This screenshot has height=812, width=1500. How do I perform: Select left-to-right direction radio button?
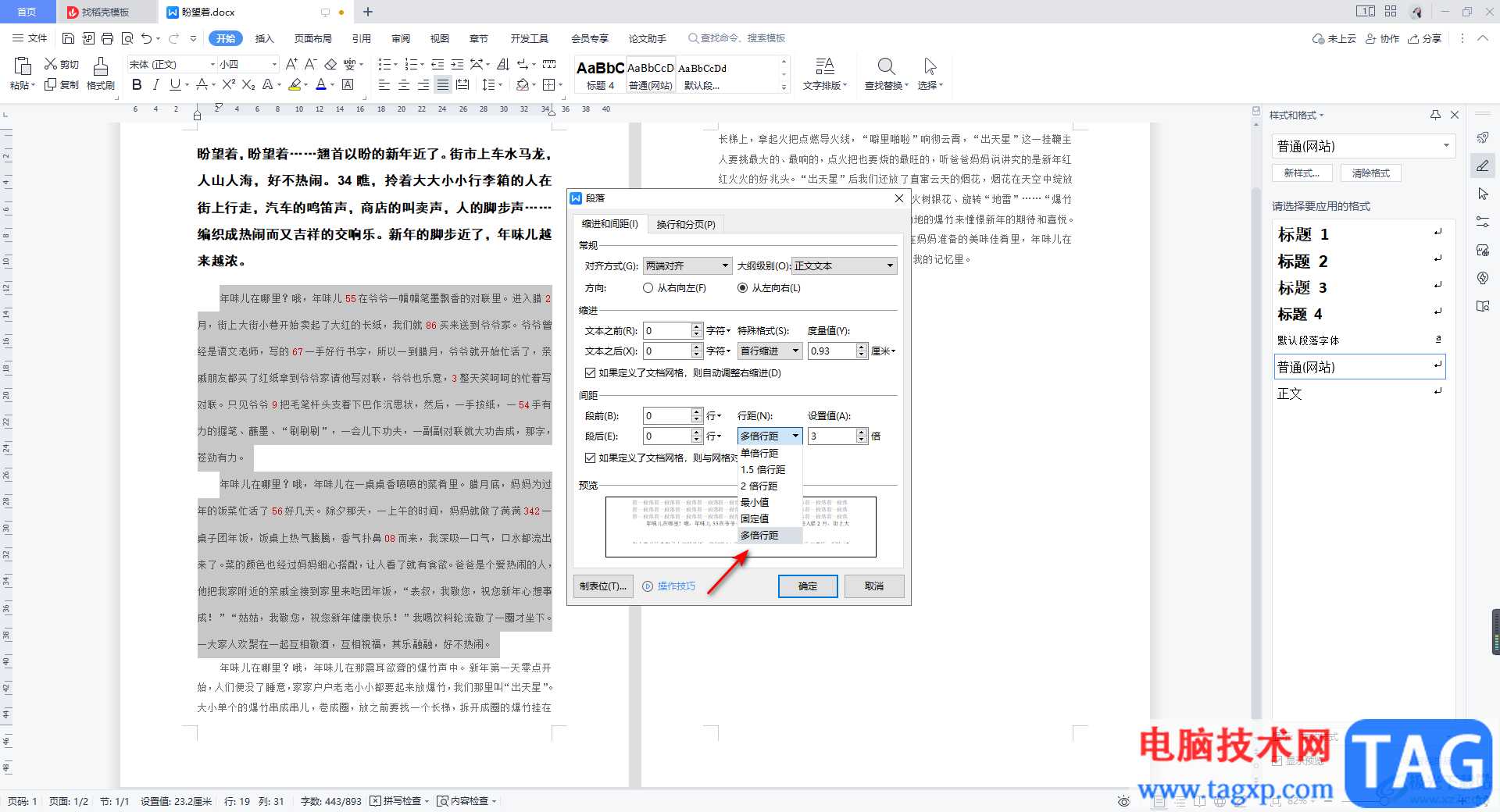[742, 288]
